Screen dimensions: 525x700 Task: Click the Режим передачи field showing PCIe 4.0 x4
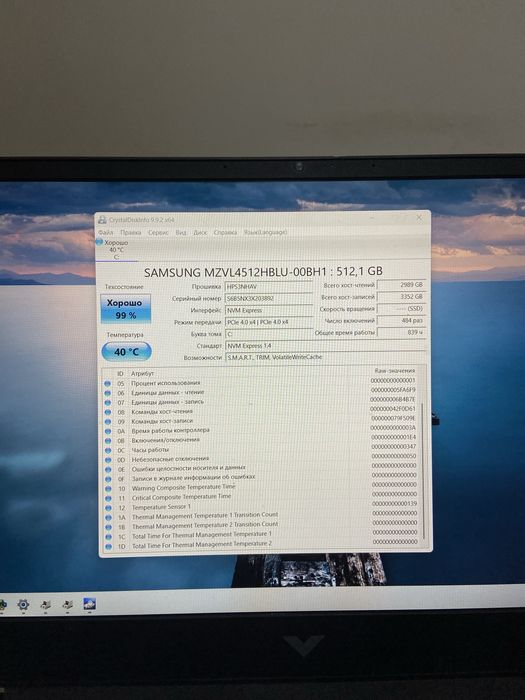coord(269,322)
